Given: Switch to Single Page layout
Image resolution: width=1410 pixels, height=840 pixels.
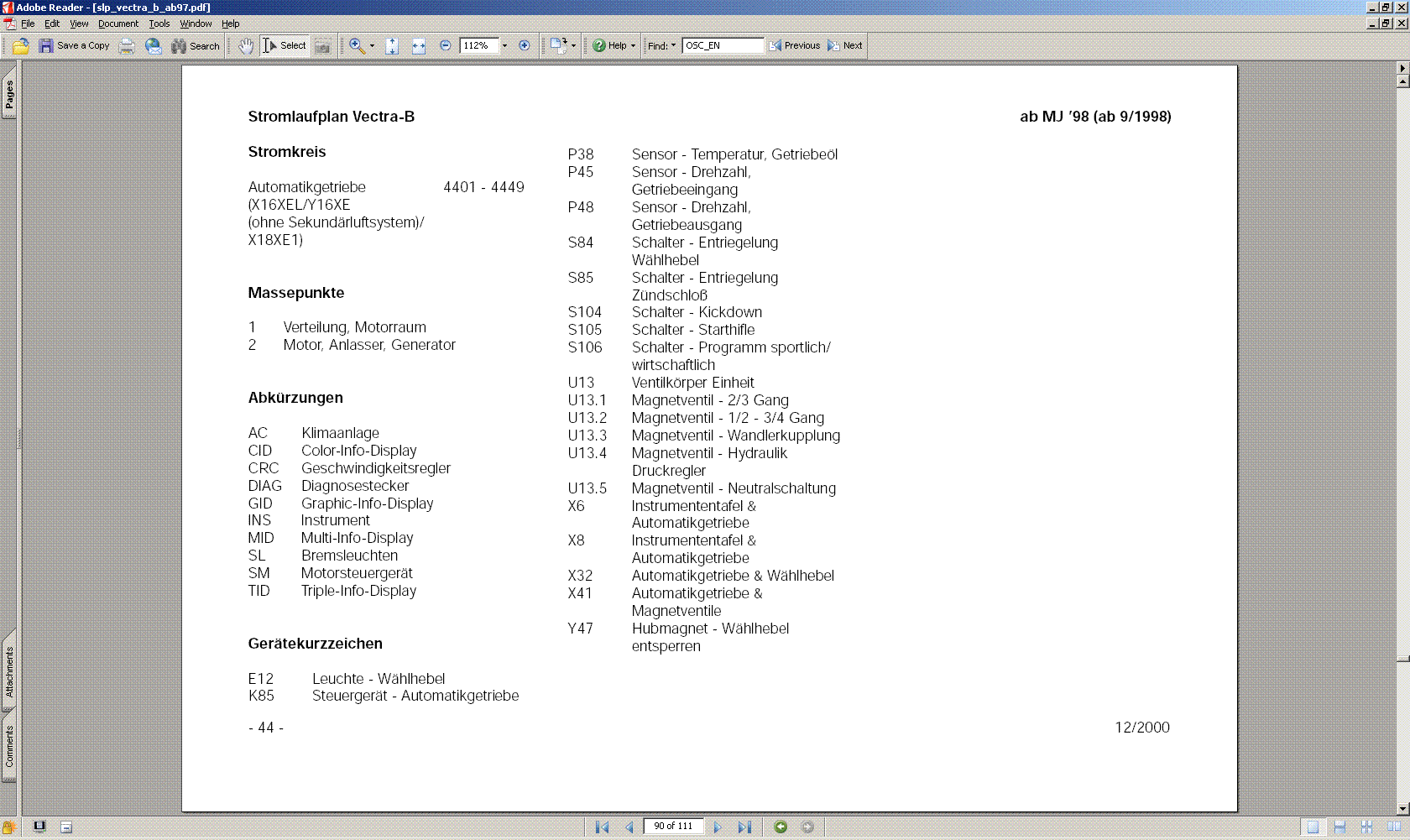Looking at the screenshot, I should (x=1313, y=827).
